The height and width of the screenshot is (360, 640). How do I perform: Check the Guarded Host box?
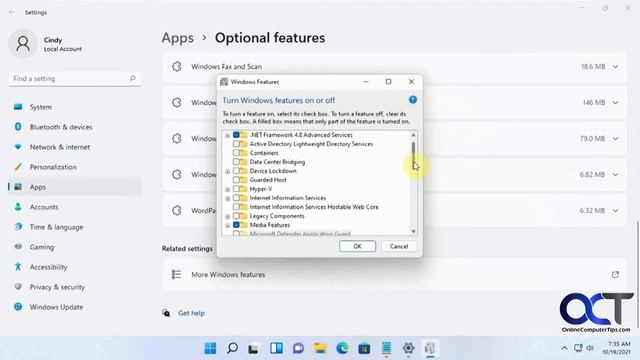pyautogui.click(x=236, y=180)
